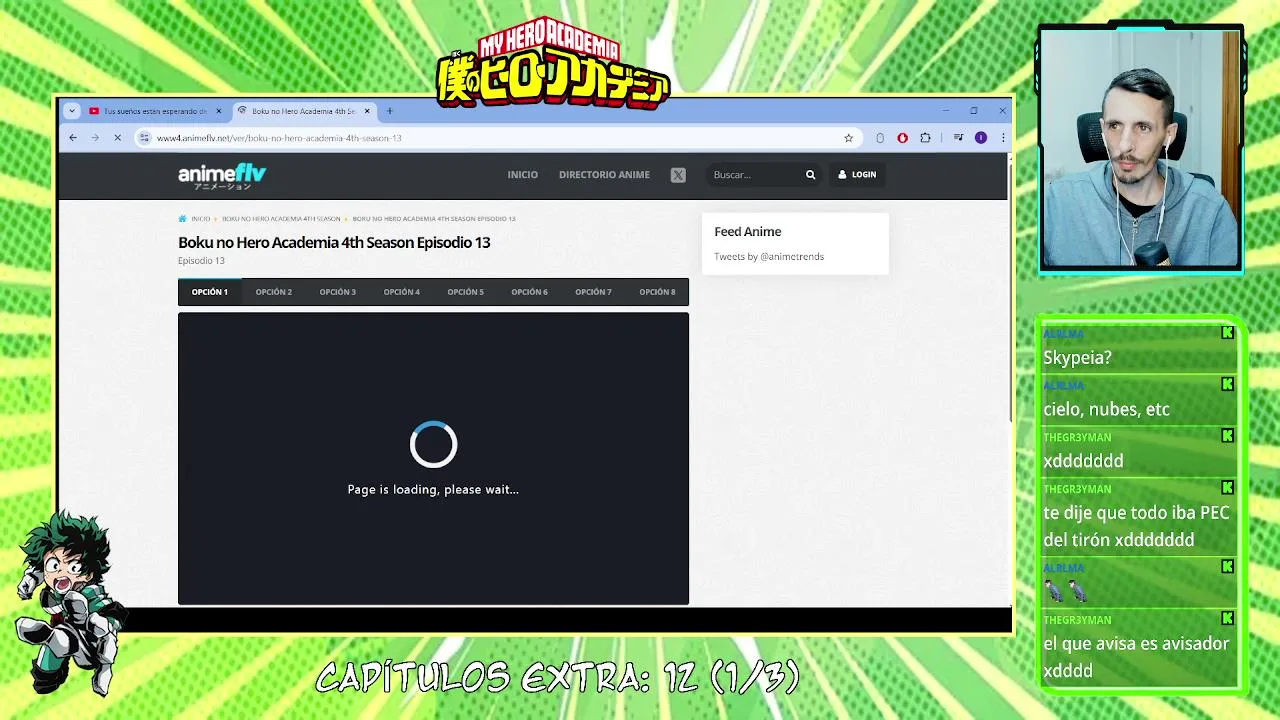Click Kick icon beside 'te dije que todo' message
The width and height of the screenshot is (1280, 720).
[1227, 488]
